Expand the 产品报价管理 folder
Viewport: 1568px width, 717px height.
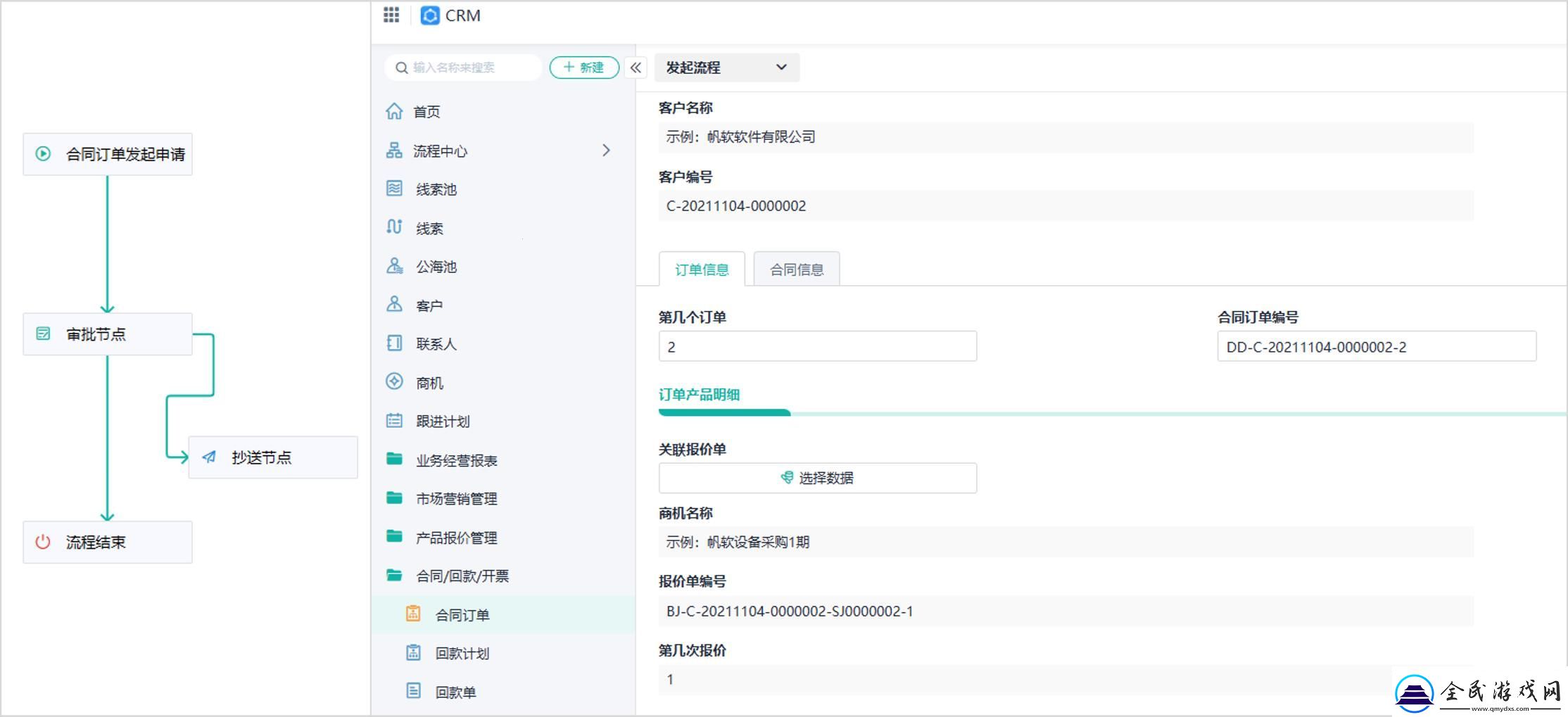[x=503, y=537]
